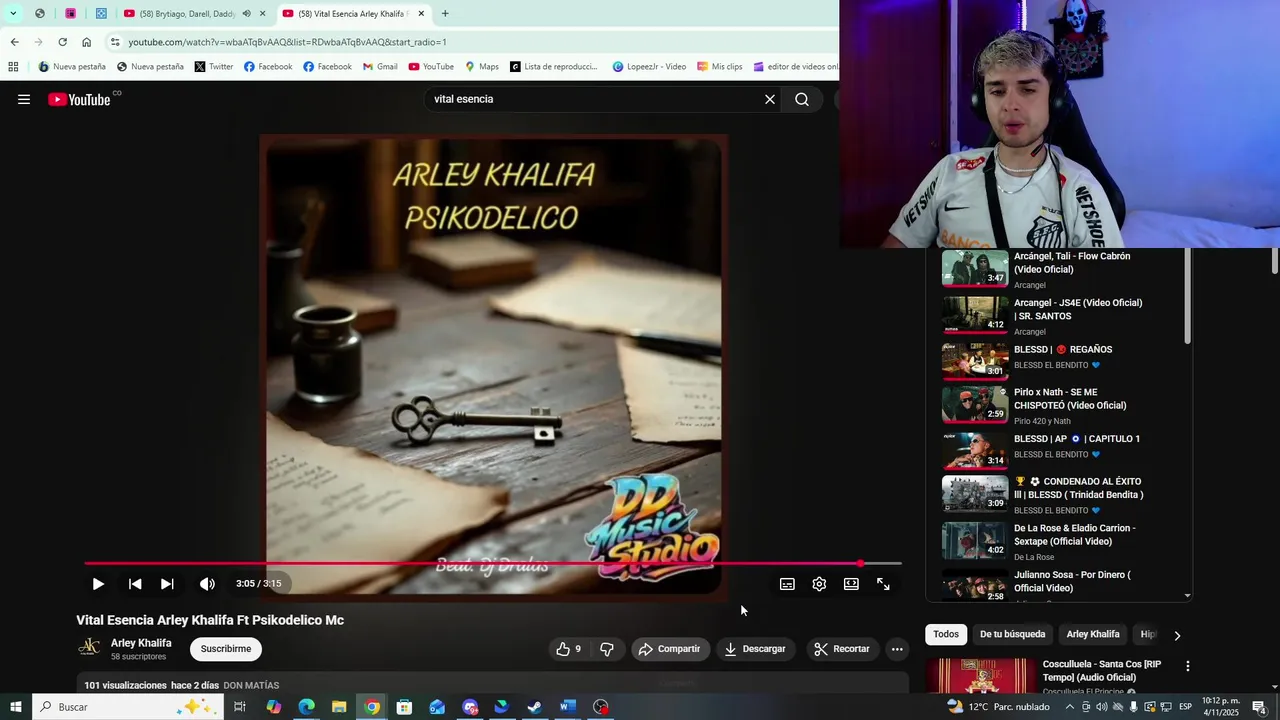Open more actions three-dot menu
The width and height of the screenshot is (1280, 720).
click(897, 649)
